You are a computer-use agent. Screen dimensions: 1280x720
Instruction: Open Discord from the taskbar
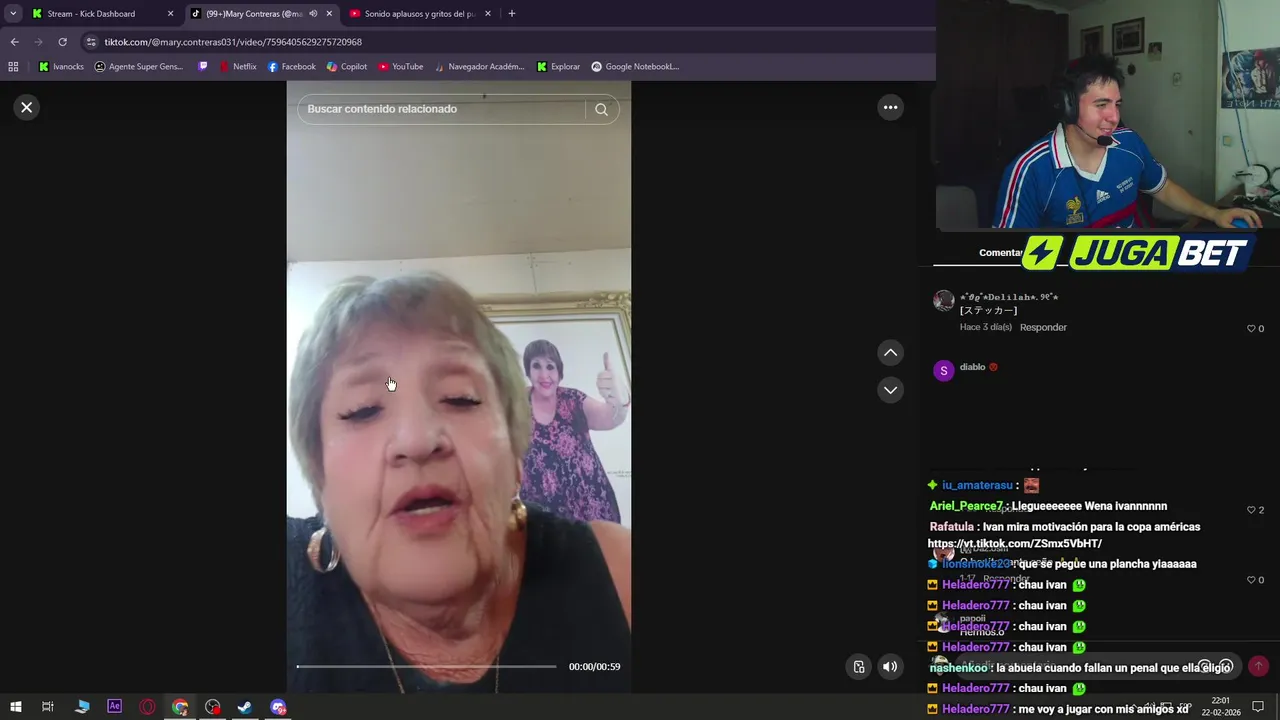coord(278,707)
